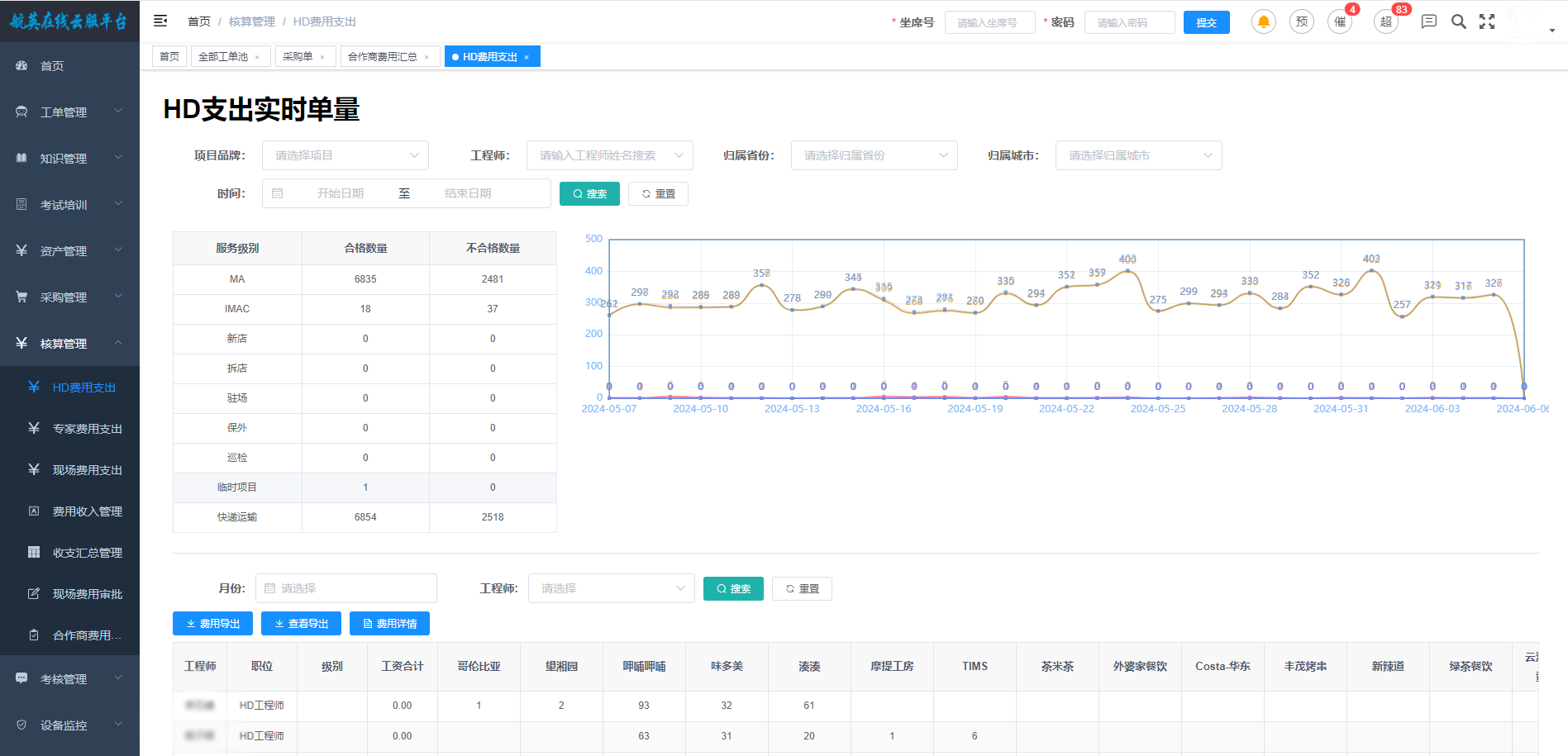The height and width of the screenshot is (756, 1568).
Task: Click the search magnifier icon in header
Action: [1459, 22]
